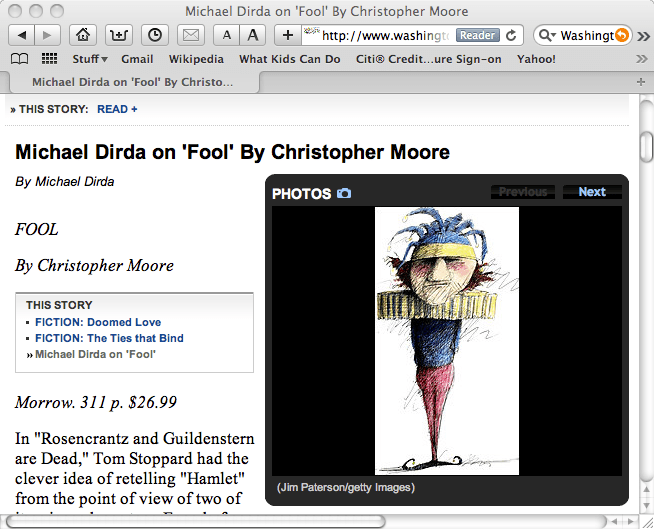Click the horizontal scrollbar thumb
The width and height of the screenshot is (654, 529).
196,521
